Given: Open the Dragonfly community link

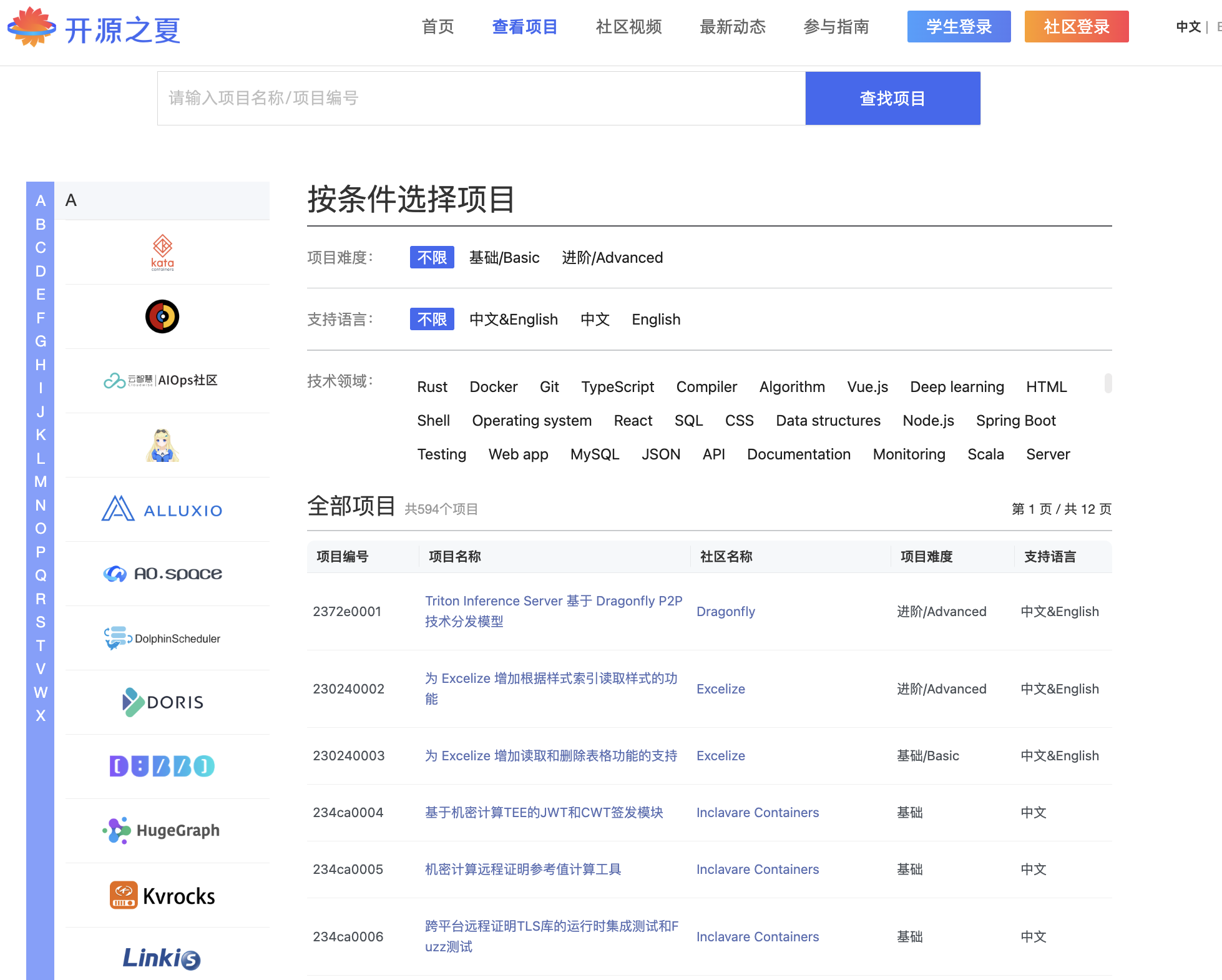Looking at the screenshot, I should [726, 611].
